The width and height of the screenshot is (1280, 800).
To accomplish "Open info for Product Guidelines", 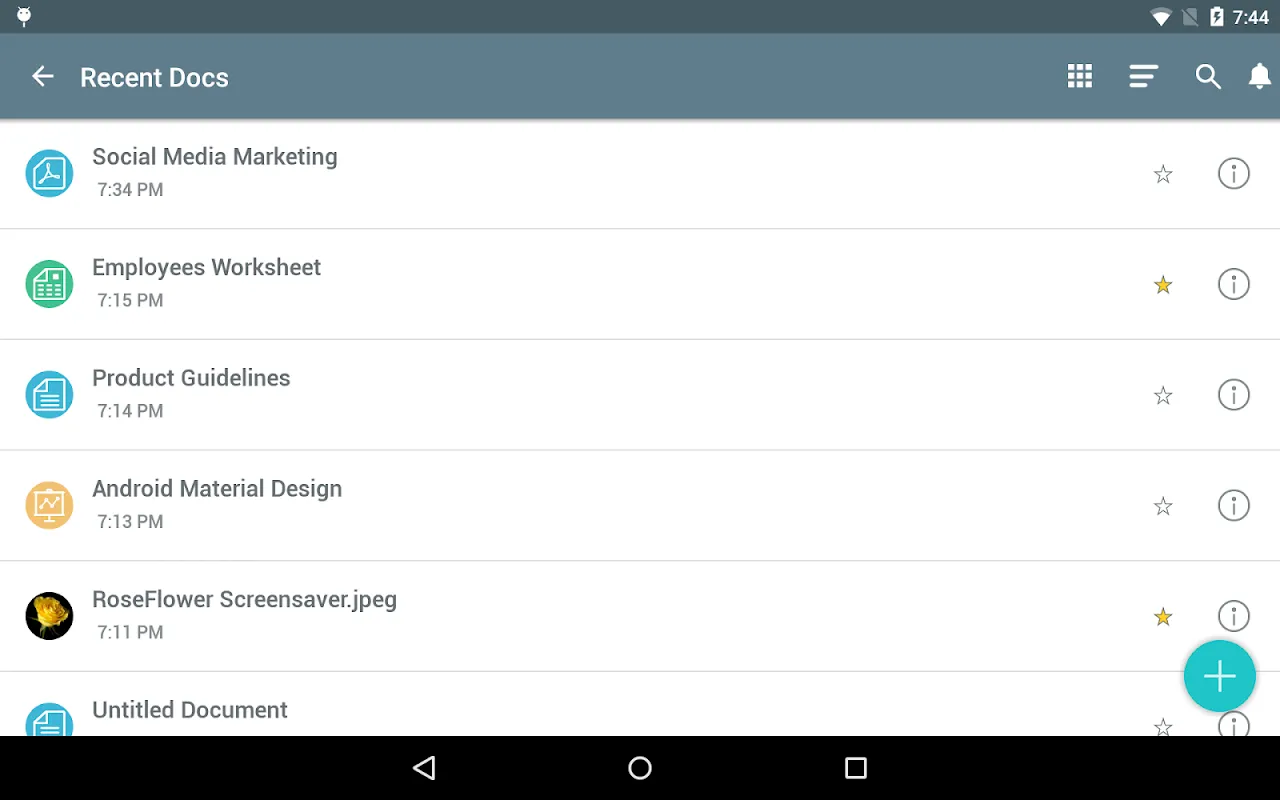I will click(1233, 395).
